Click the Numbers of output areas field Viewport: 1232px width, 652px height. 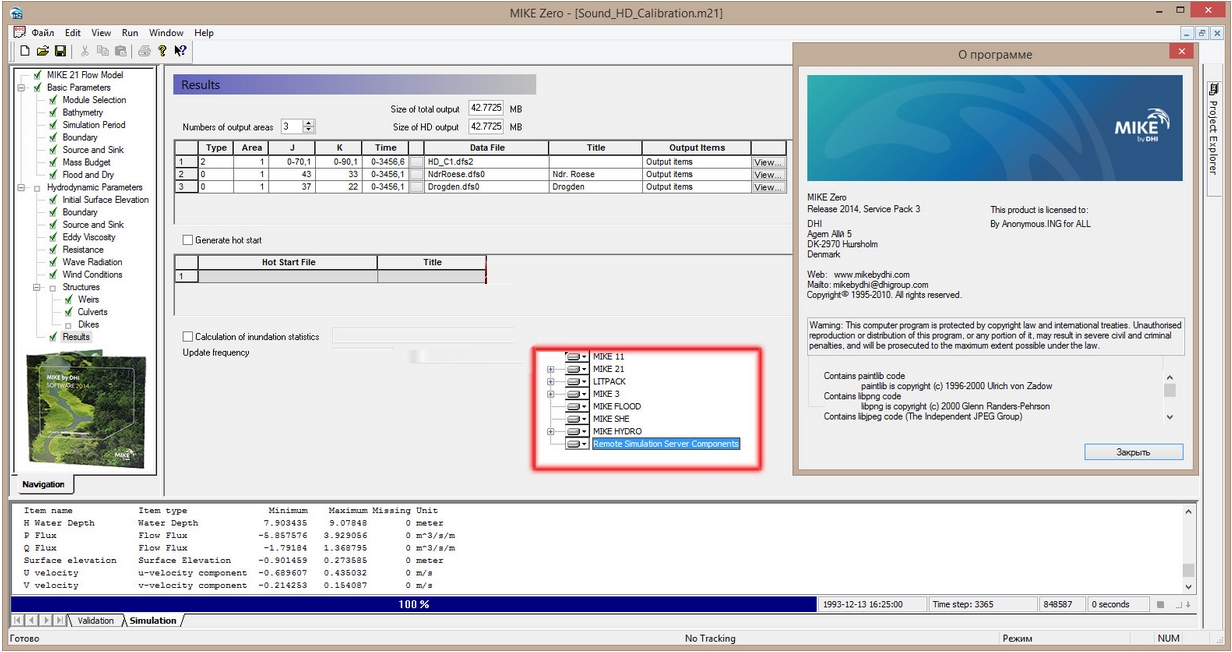point(291,127)
